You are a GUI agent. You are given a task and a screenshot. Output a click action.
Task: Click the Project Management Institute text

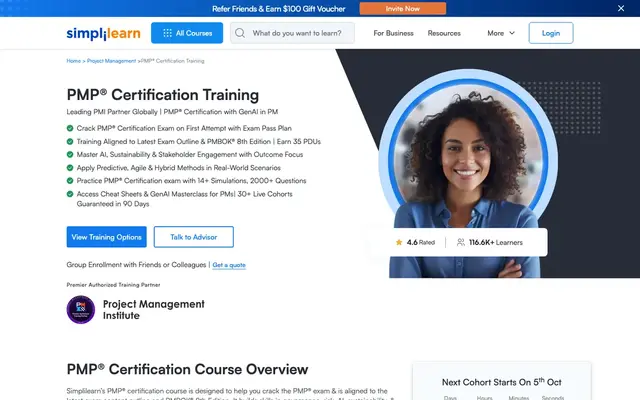(153, 310)
